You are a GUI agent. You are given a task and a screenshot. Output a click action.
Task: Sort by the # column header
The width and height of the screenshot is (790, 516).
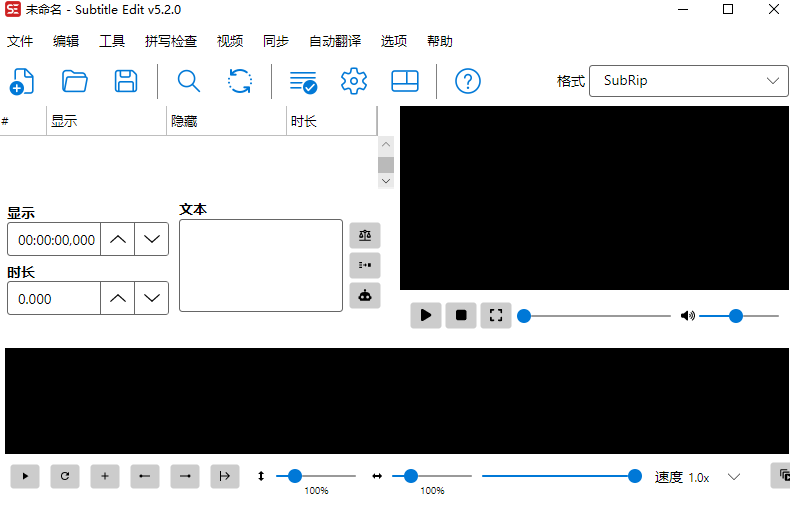click(x=23, y=121)
